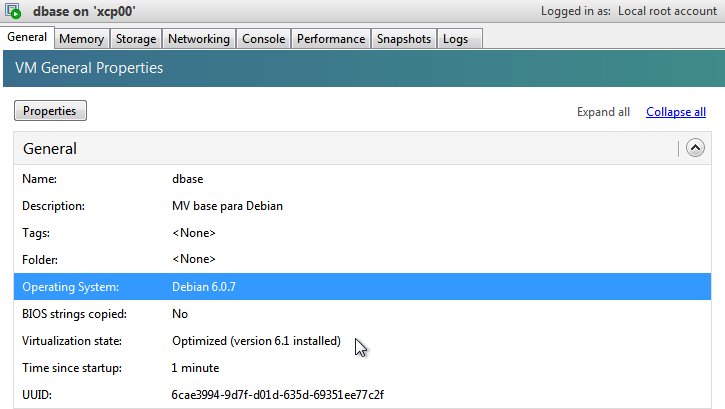The width and height of the screenshot is (725, 409).
Task: Open the Storage tab
Action: [x=136, y=39]
